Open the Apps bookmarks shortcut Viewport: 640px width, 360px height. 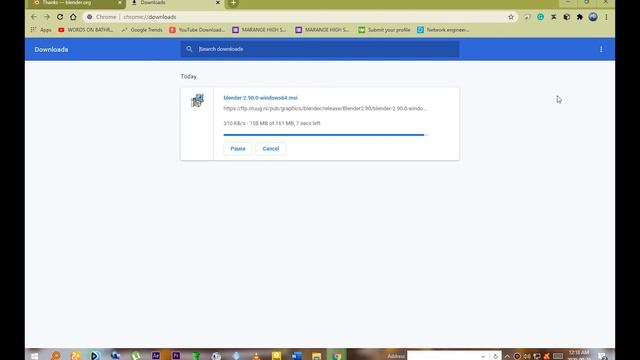41,30
